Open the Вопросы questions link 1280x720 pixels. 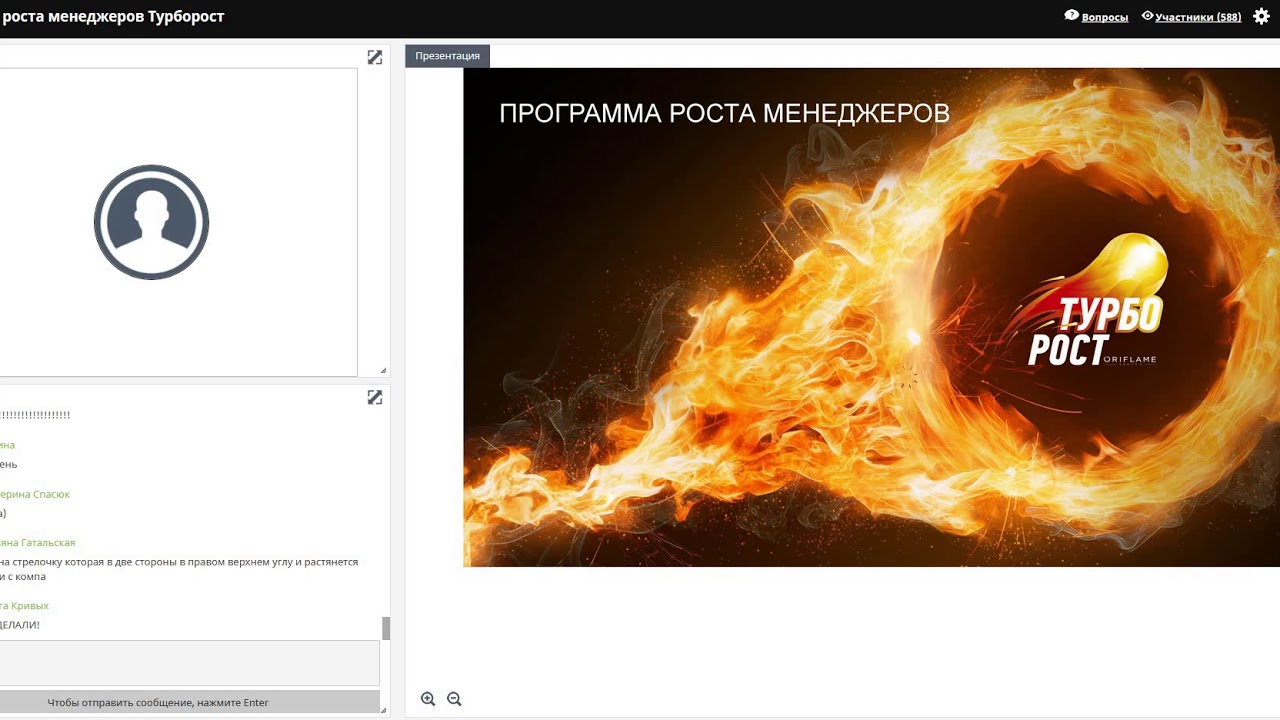[1104, 17]
